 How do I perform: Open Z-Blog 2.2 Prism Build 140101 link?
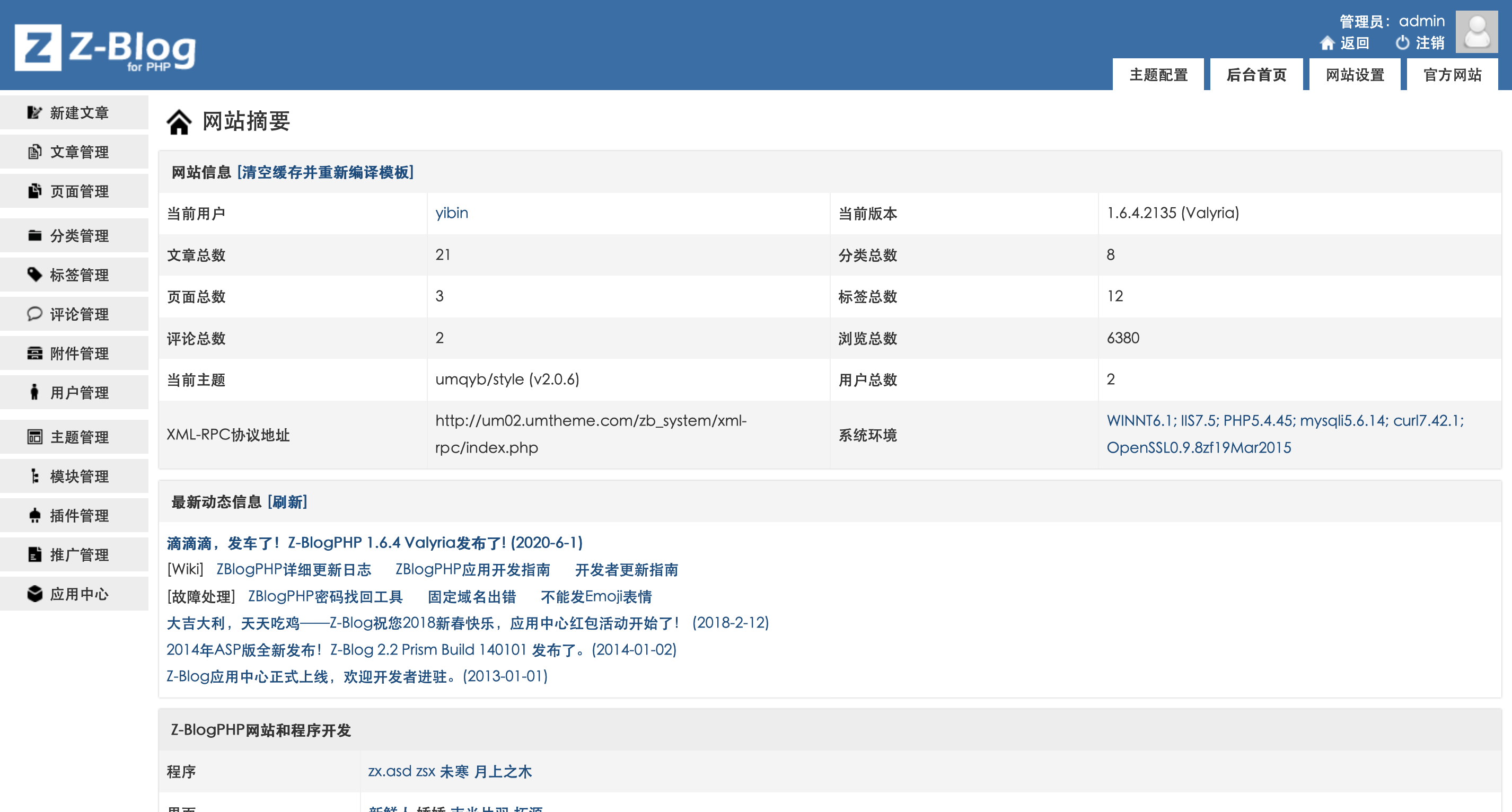421,650
